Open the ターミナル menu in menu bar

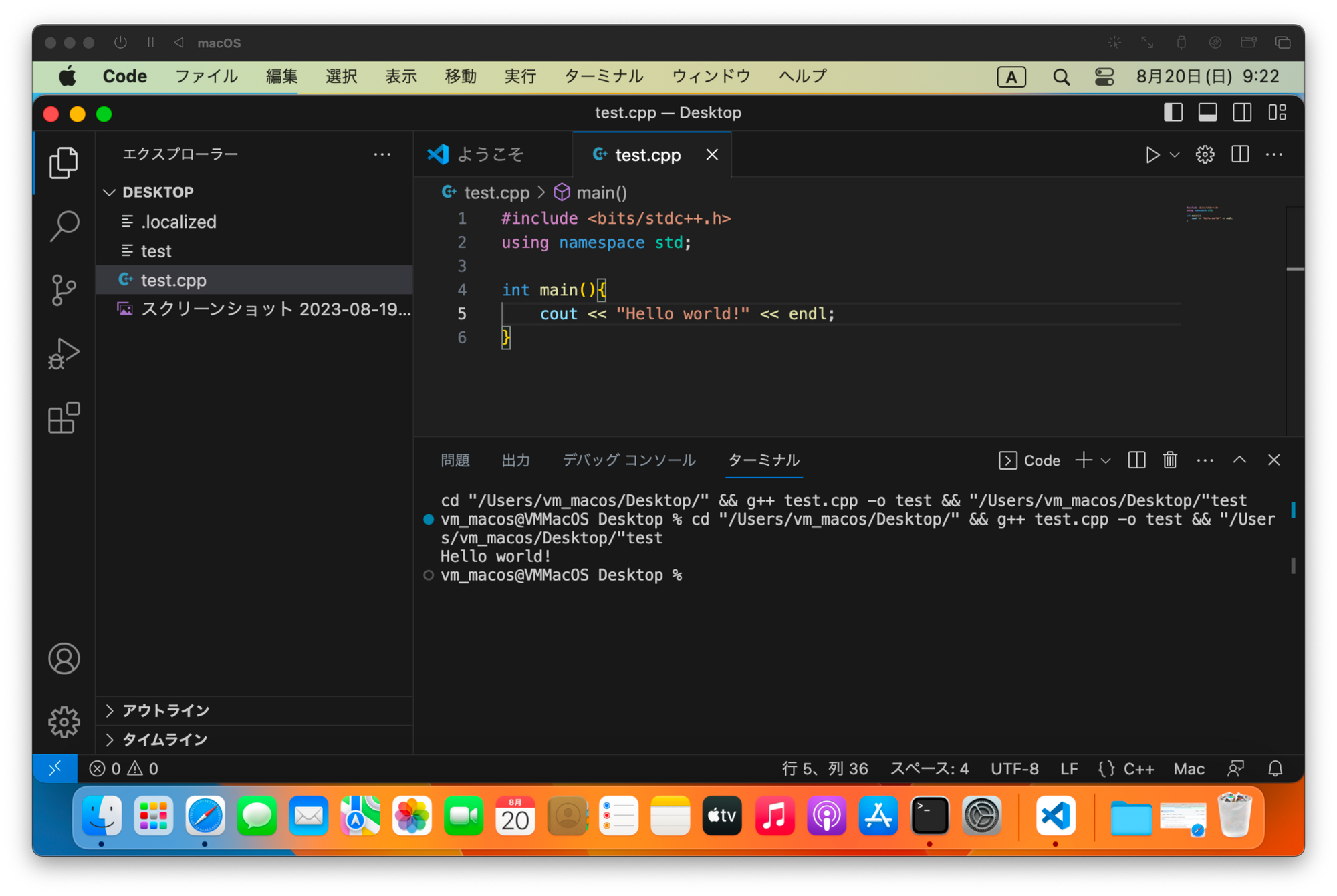[603, 76]
